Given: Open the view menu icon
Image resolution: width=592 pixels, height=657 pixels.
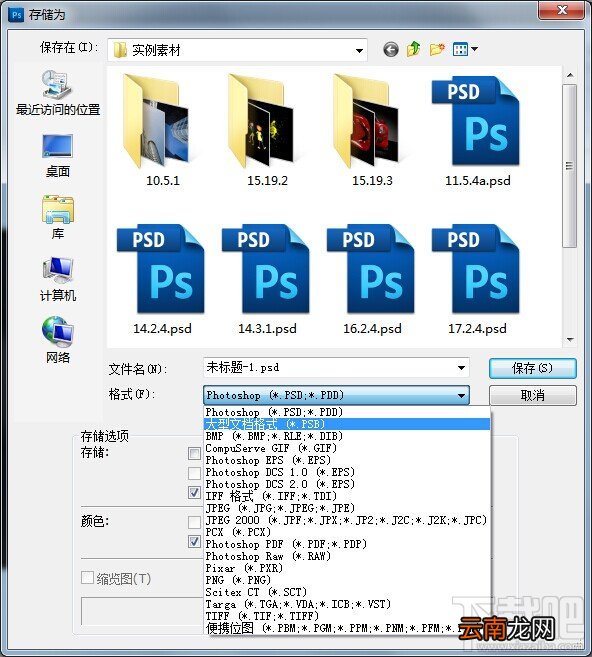Looking at the screenshot, I should (x=460, y=49).
